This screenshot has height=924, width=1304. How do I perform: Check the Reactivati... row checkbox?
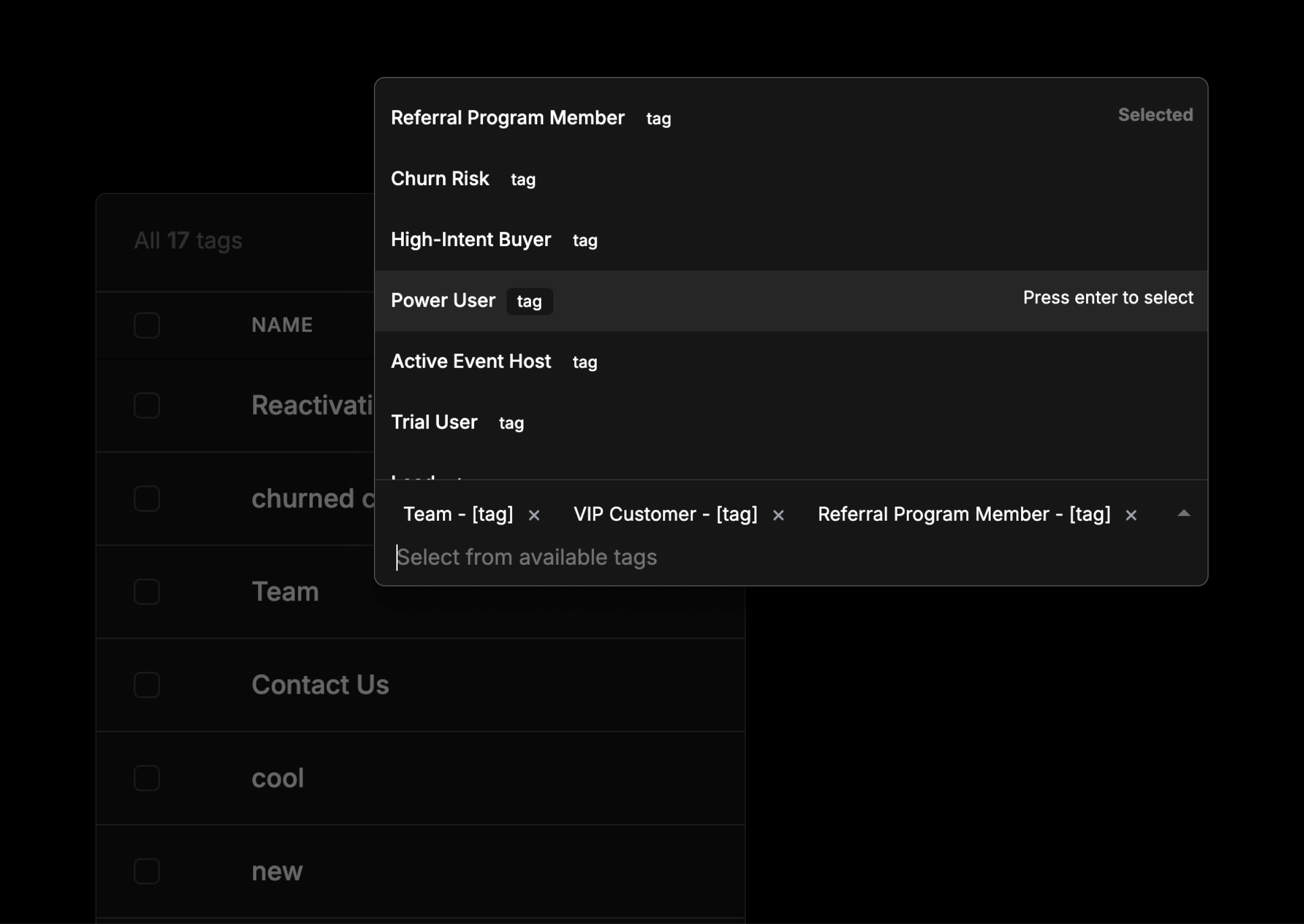[147, 406]
